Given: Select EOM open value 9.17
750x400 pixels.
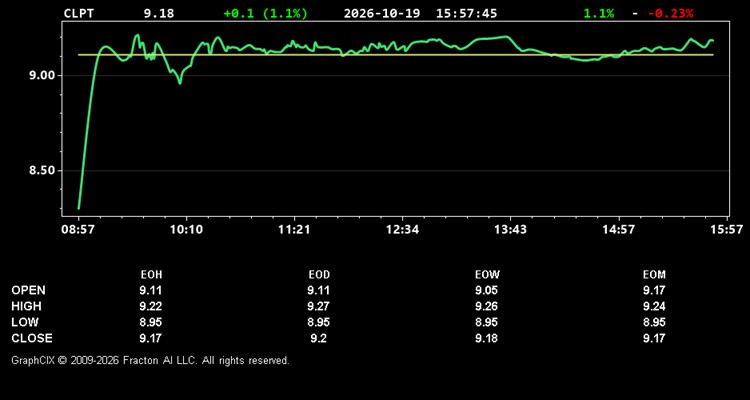Looking at the screenshot, I should (x=654, y=290).
